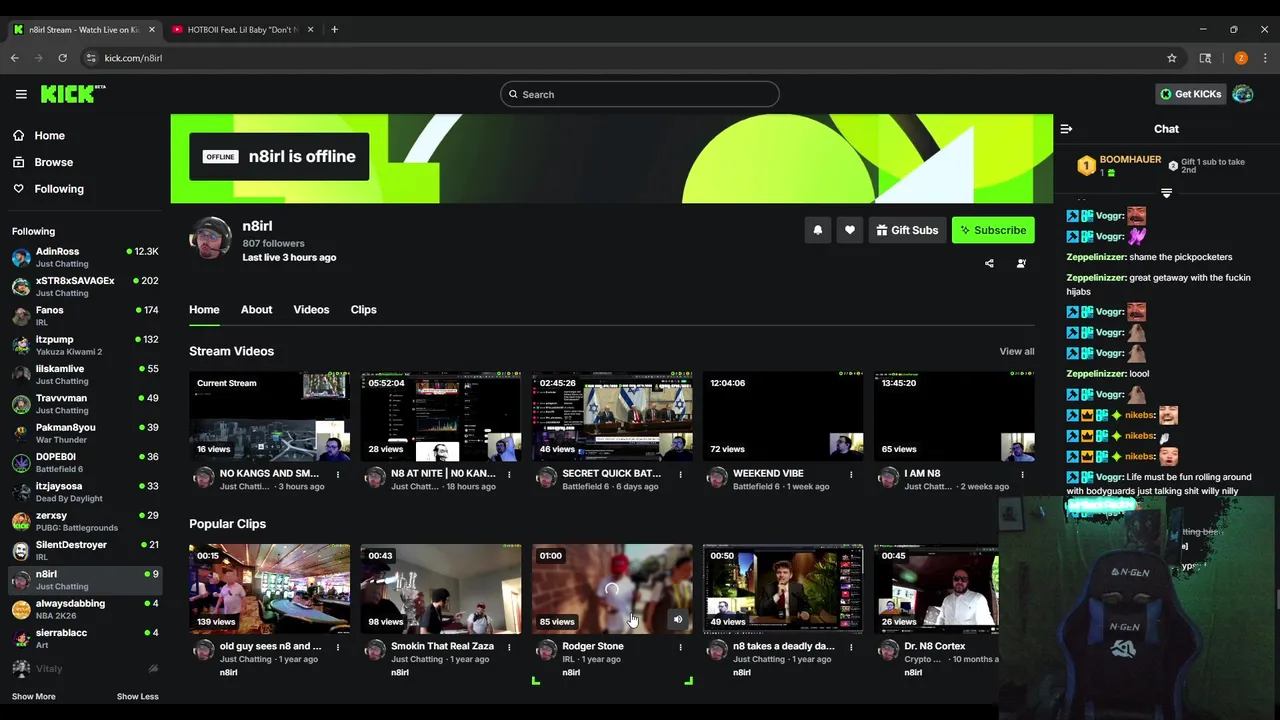Image resolution: width=1280 pixels, height=720 pixels.
Task: Open the I AM N8 video thumbnail
Action: click(x=954, y=416)
